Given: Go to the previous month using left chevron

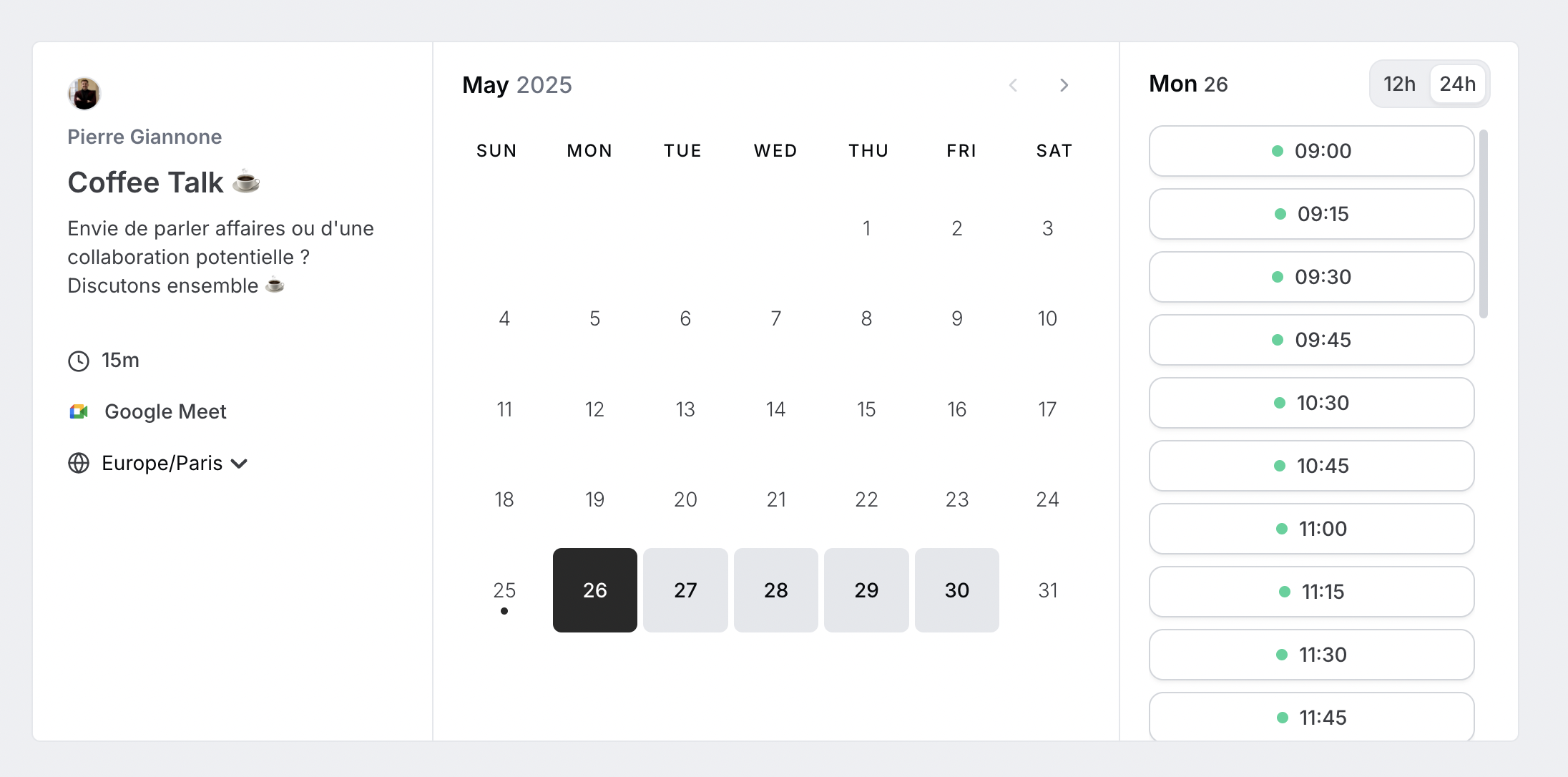Looking at the screenshot, I should tap(1013, 85).
